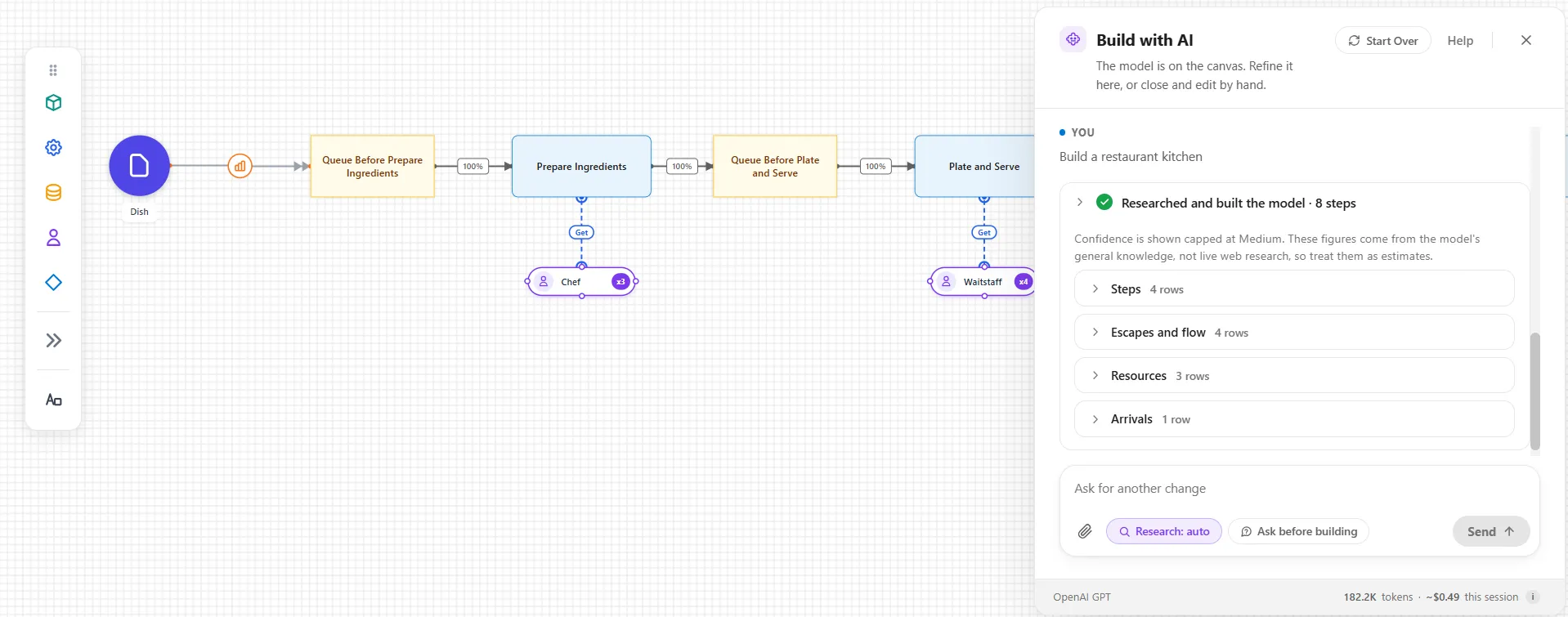Select the Prepare Ingredients activity node
The width and height of the screenshot is (1568, 617).
581,166
